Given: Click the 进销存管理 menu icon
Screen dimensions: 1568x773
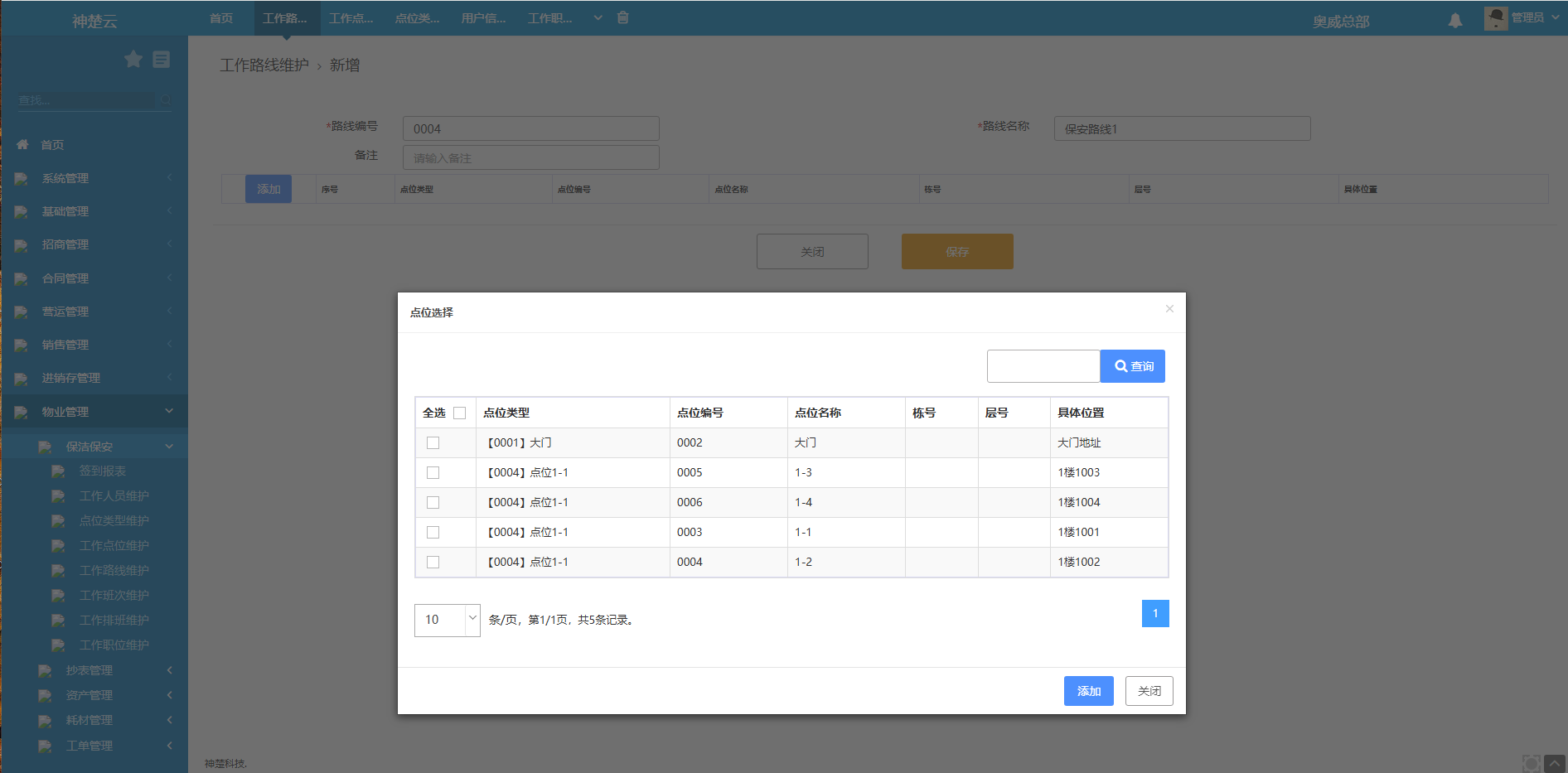Looking at the screenshot, I should [x=22, y=378].
